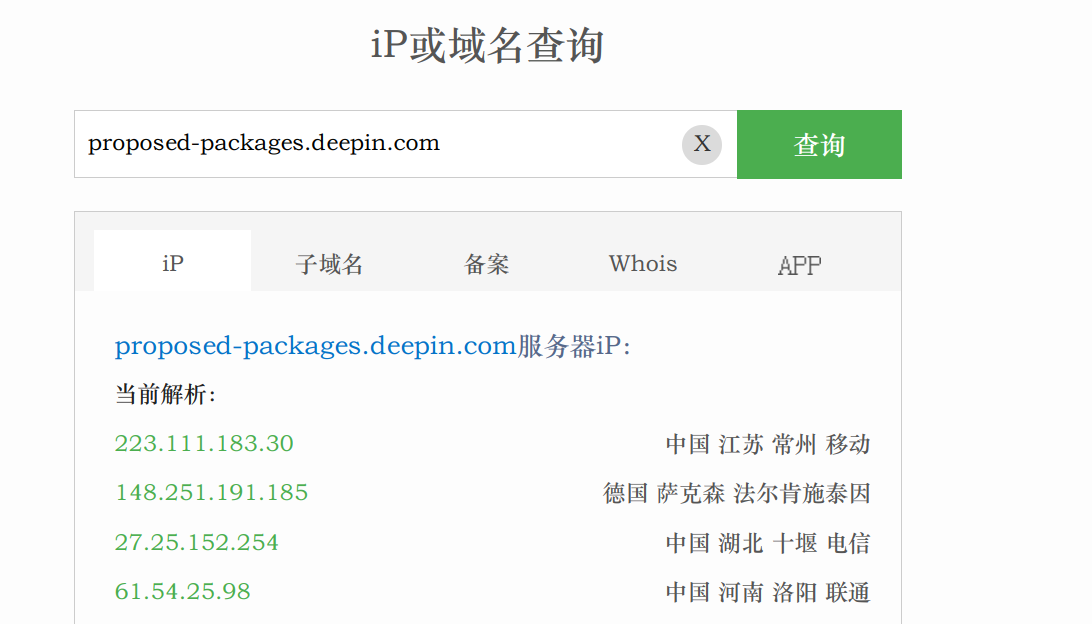The width and height of the screenshot is (1092, 624).
Task: Select the iP tab
Action: tap(173, 261)
